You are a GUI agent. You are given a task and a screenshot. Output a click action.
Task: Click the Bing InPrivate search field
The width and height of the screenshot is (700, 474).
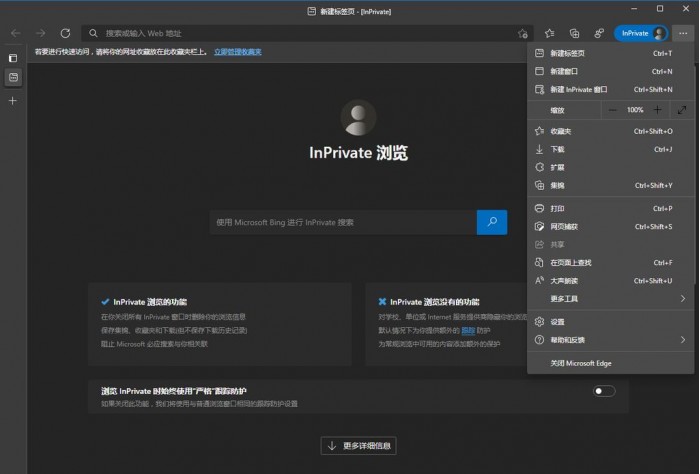point(342,222)
